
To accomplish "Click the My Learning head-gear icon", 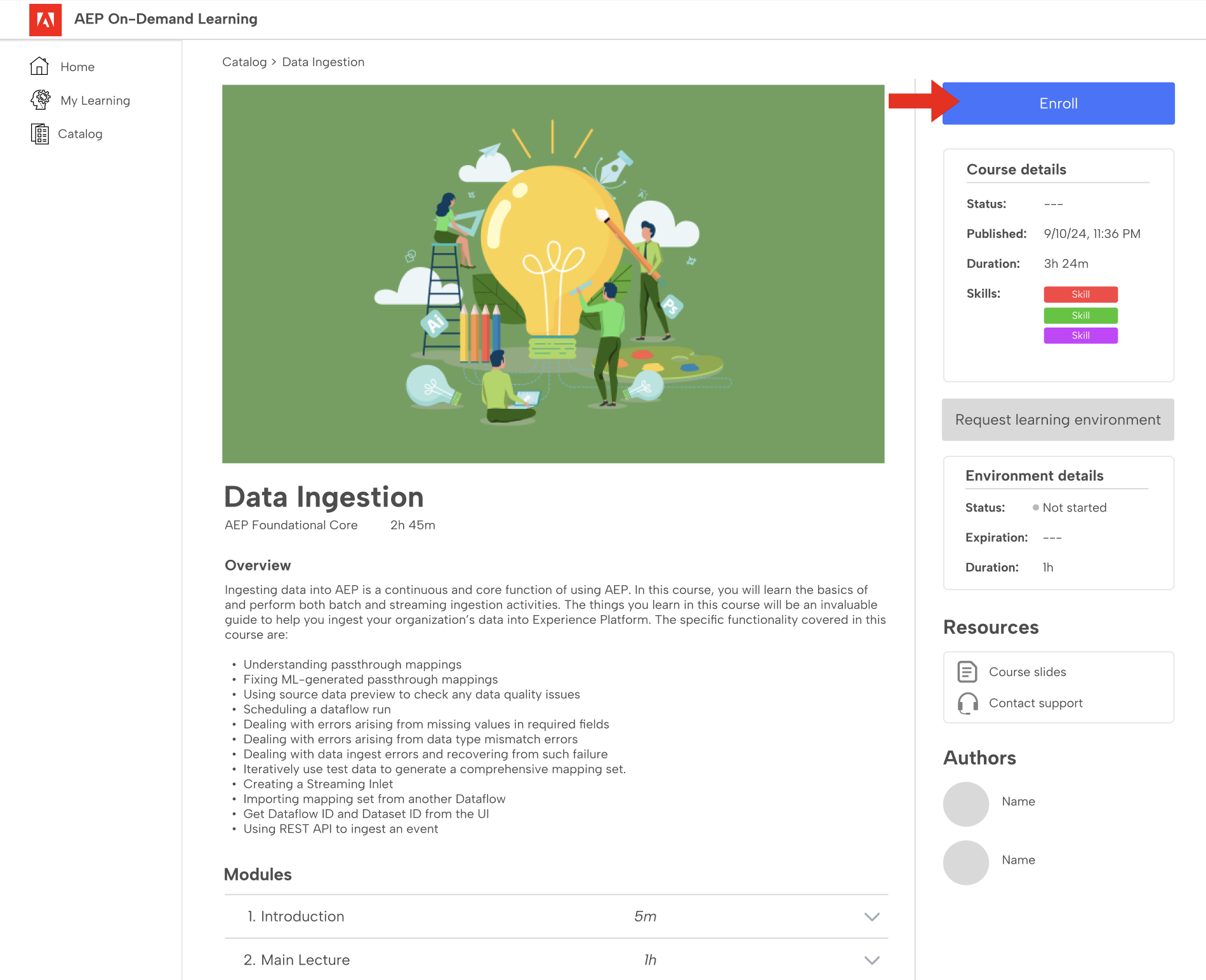I will [x=41, y=100].
